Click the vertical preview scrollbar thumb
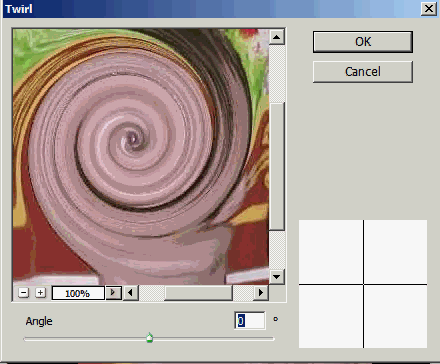 point(277,166)
